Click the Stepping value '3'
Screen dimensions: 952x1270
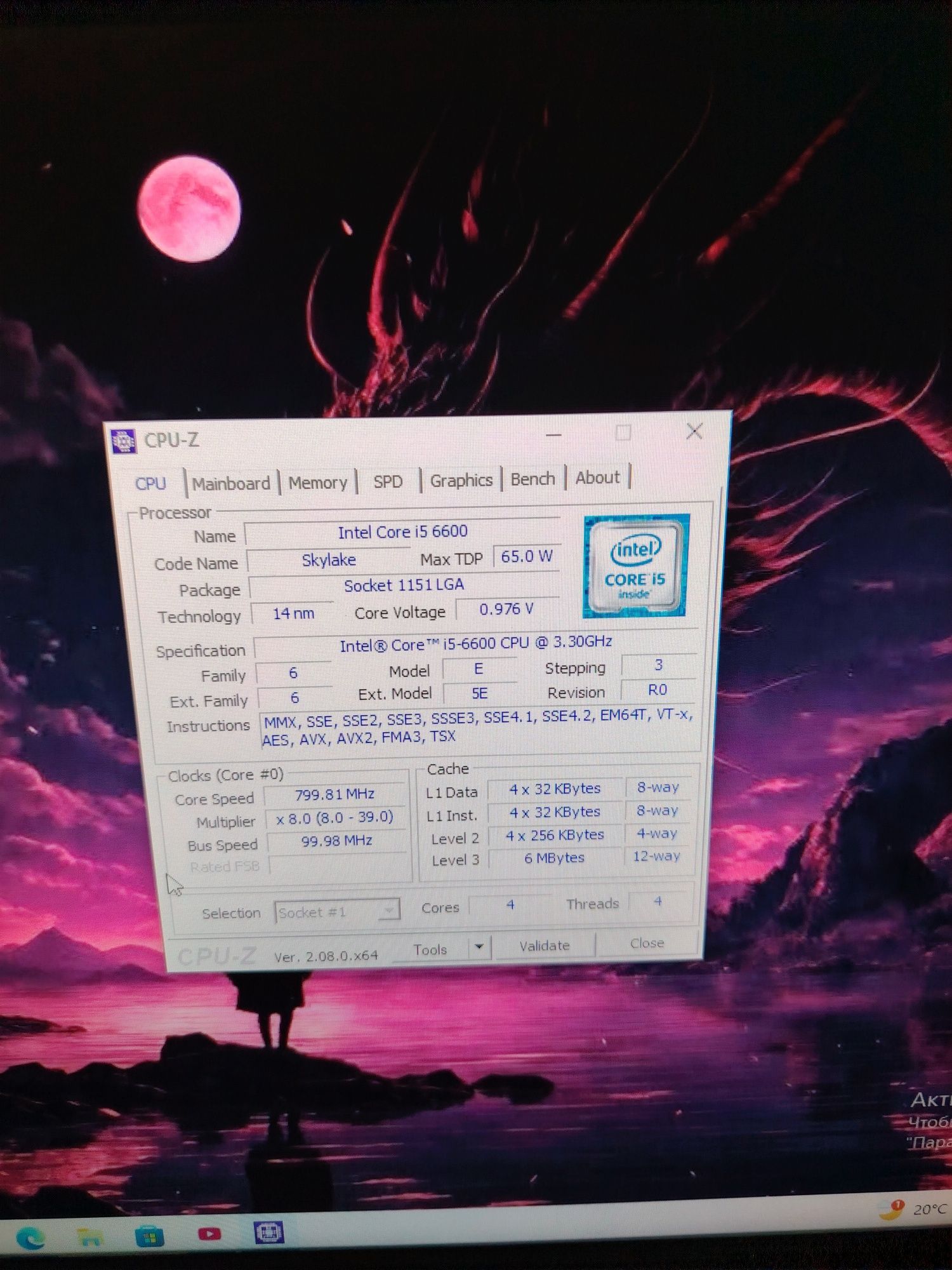[x=658, y=665]
